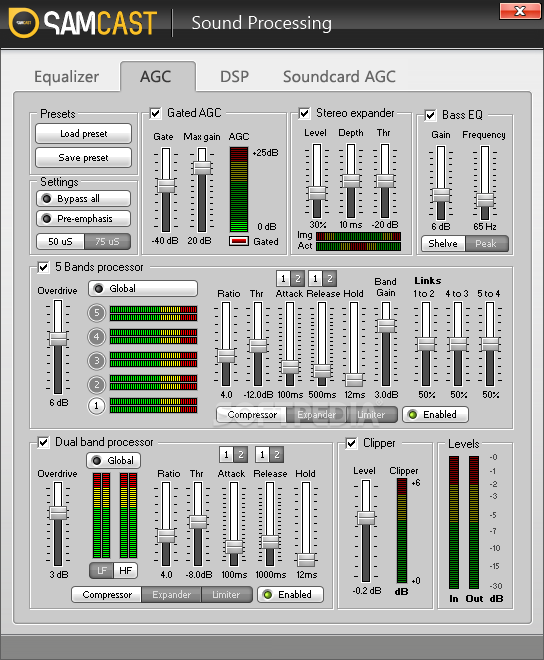
Task: Click Clipper Level slider handle
Action: tap(366, 518)
